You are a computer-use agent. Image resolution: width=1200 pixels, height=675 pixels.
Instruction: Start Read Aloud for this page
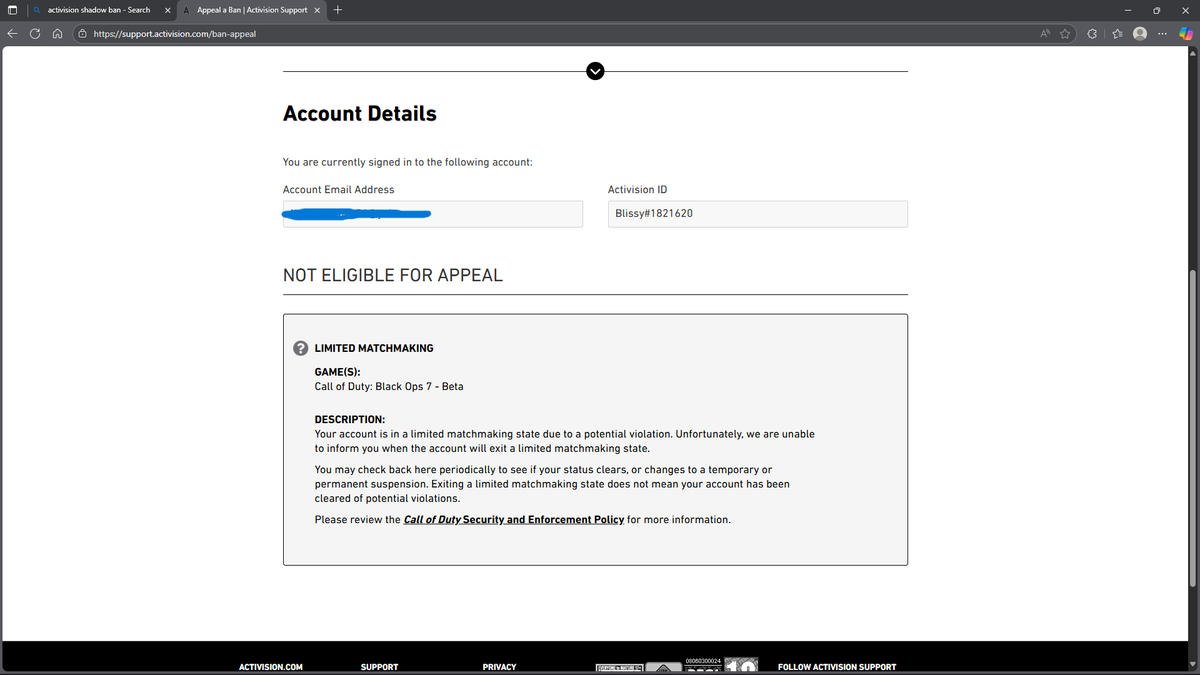pyautogui.click(x=1045, y=34)
